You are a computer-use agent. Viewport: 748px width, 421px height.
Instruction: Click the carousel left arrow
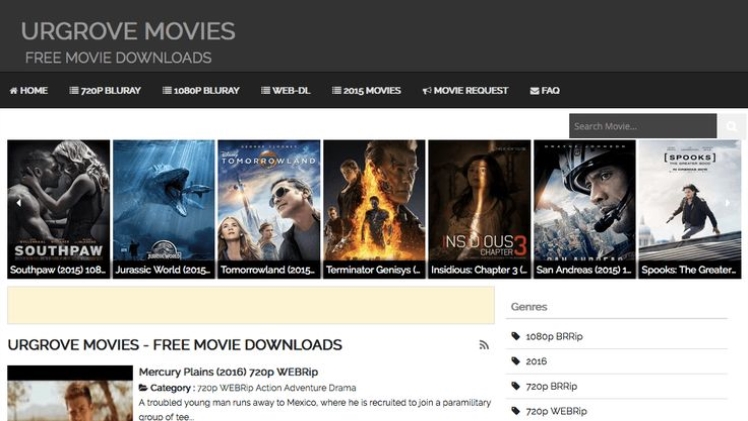point(18,203)
